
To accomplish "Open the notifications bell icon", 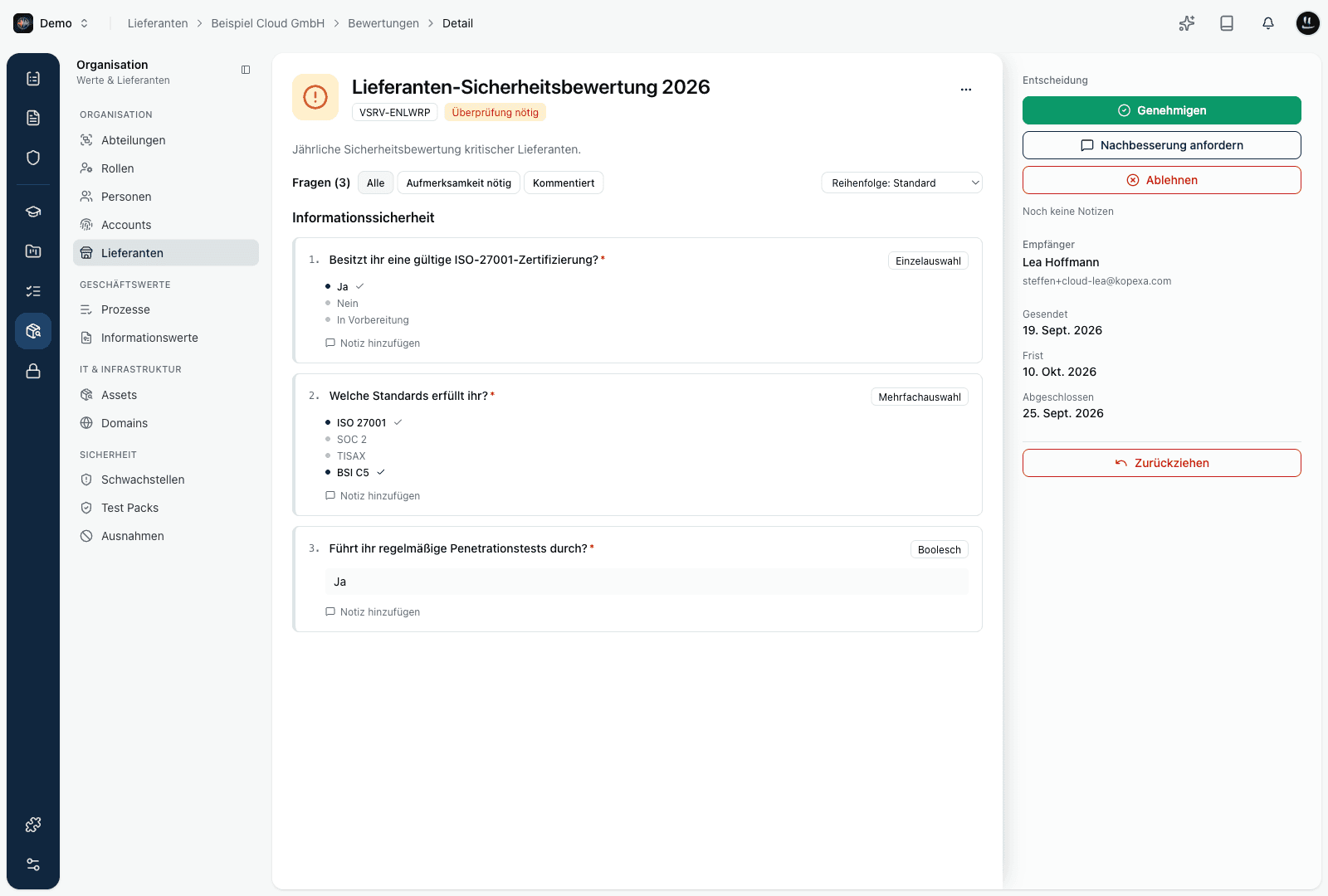I will [x=1267, y=23].
